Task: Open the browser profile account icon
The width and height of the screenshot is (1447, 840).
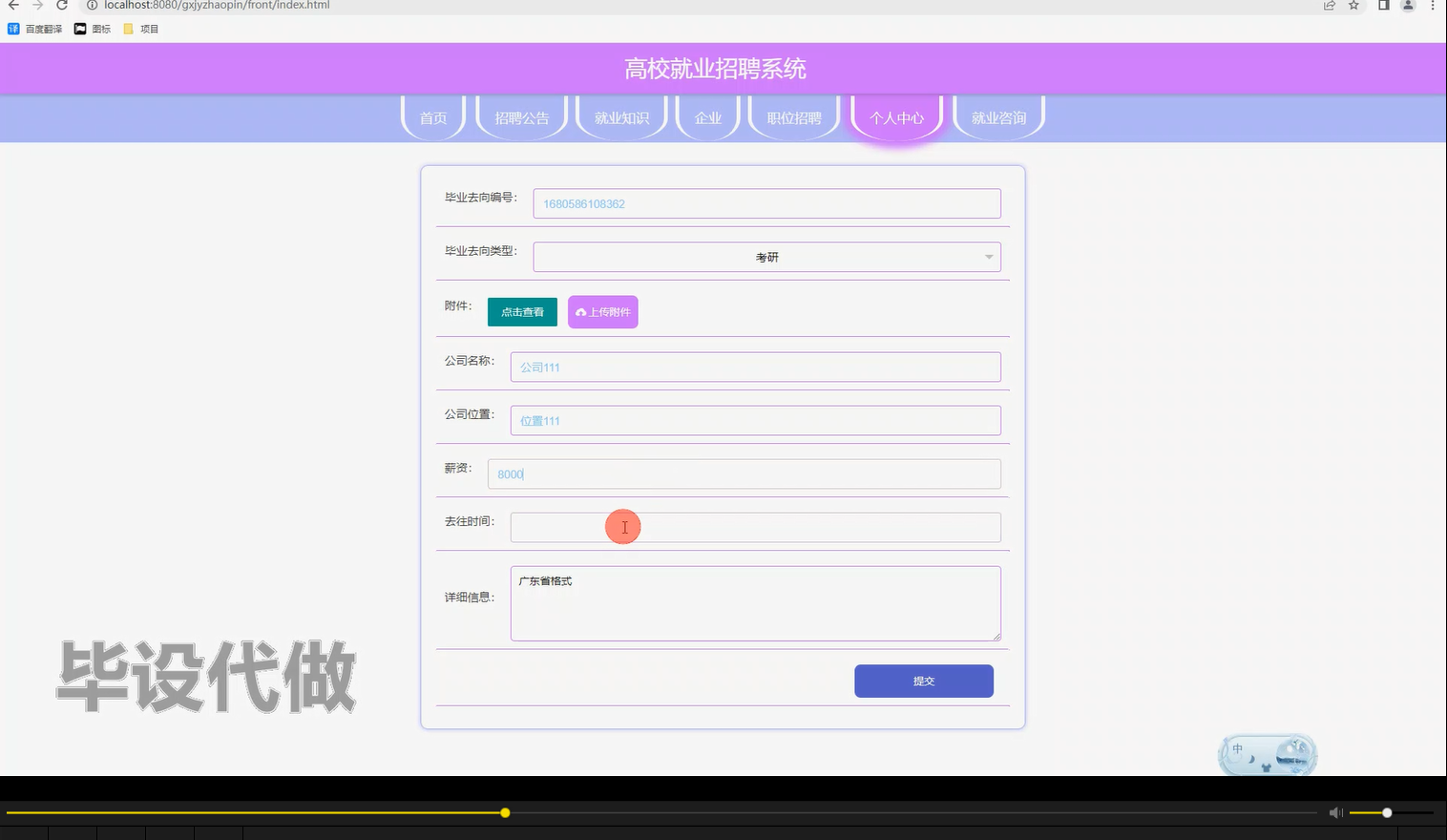Action: click(x=1407, y=6)
